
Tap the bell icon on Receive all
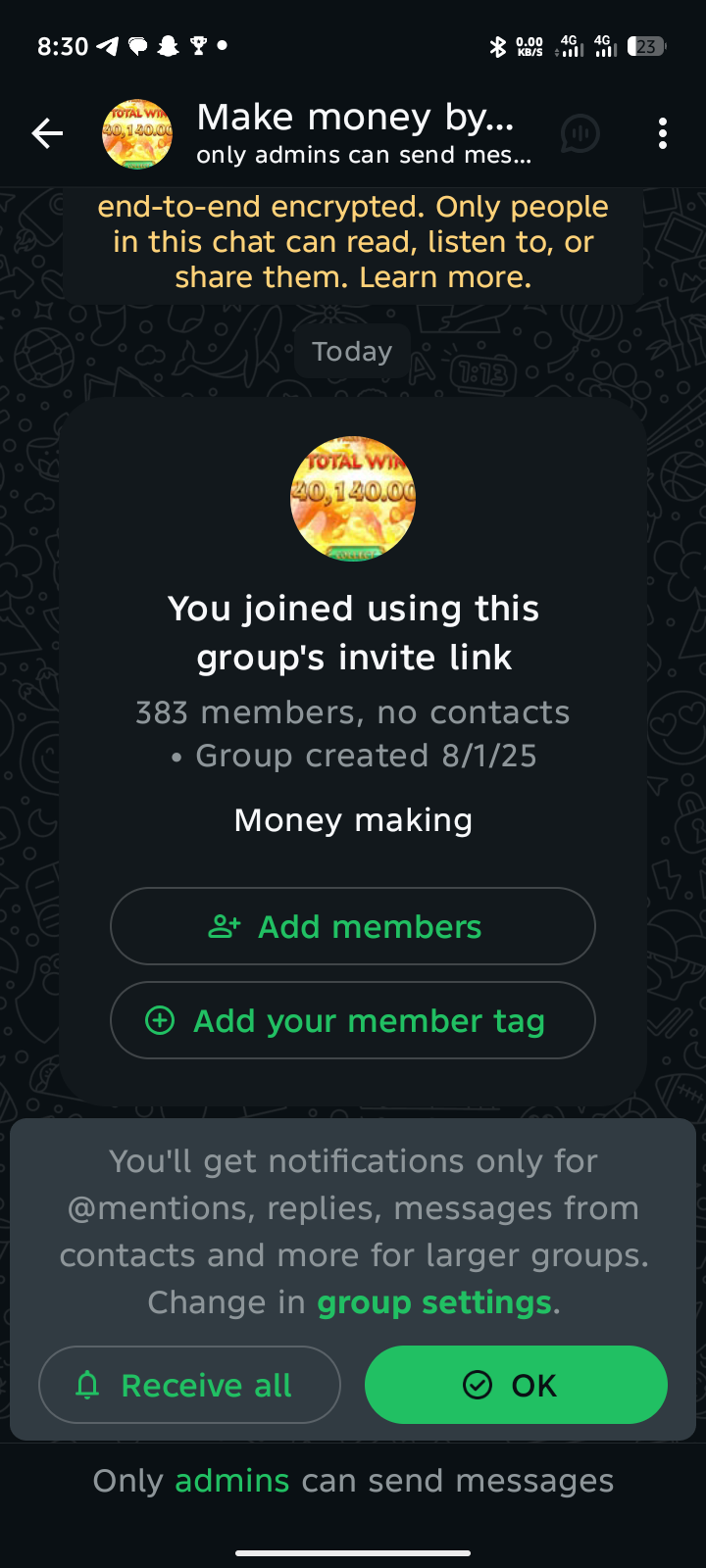pyautogui.click(x=88, y=1385)
